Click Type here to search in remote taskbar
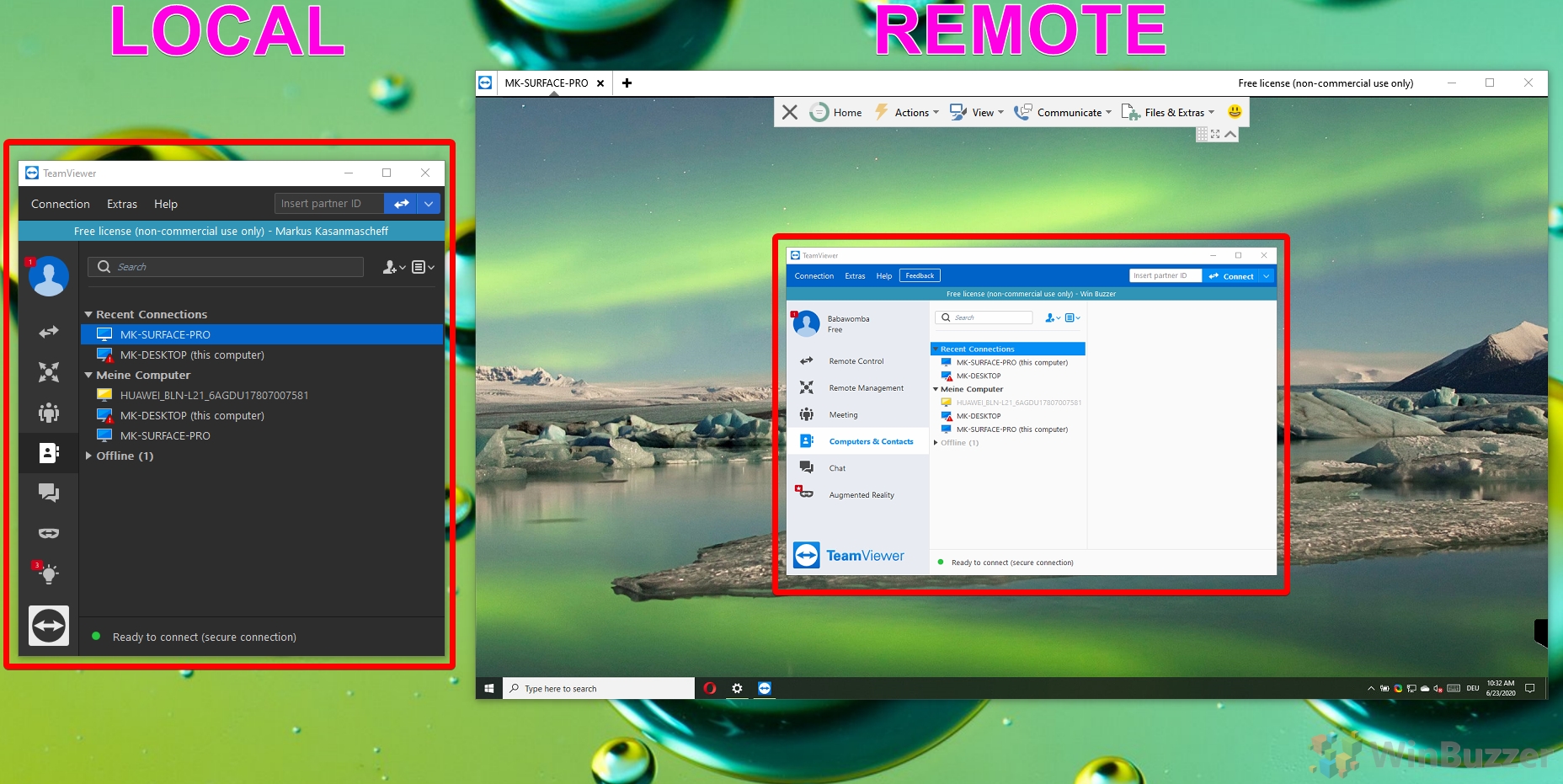Viewport: 1563px width, 784px height. [x=599, y=688]
